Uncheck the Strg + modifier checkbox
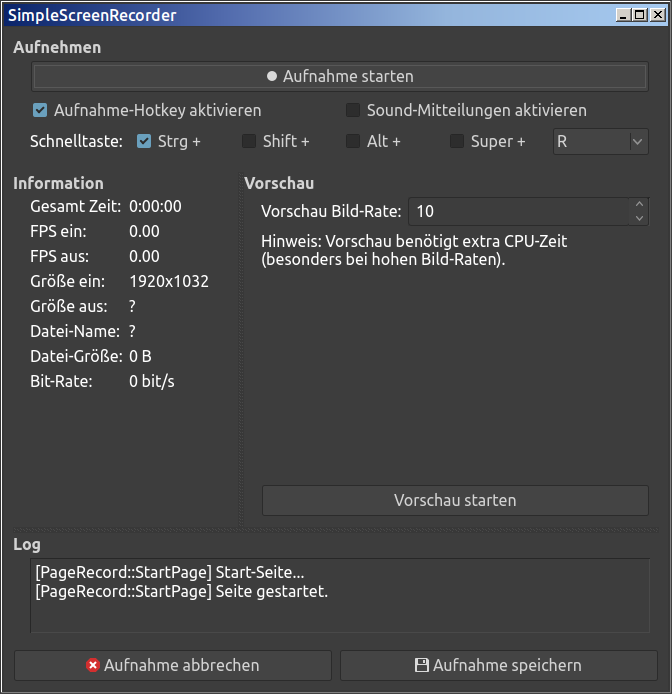672x694 pixels. pyautogui.click(x=144, y=142)
